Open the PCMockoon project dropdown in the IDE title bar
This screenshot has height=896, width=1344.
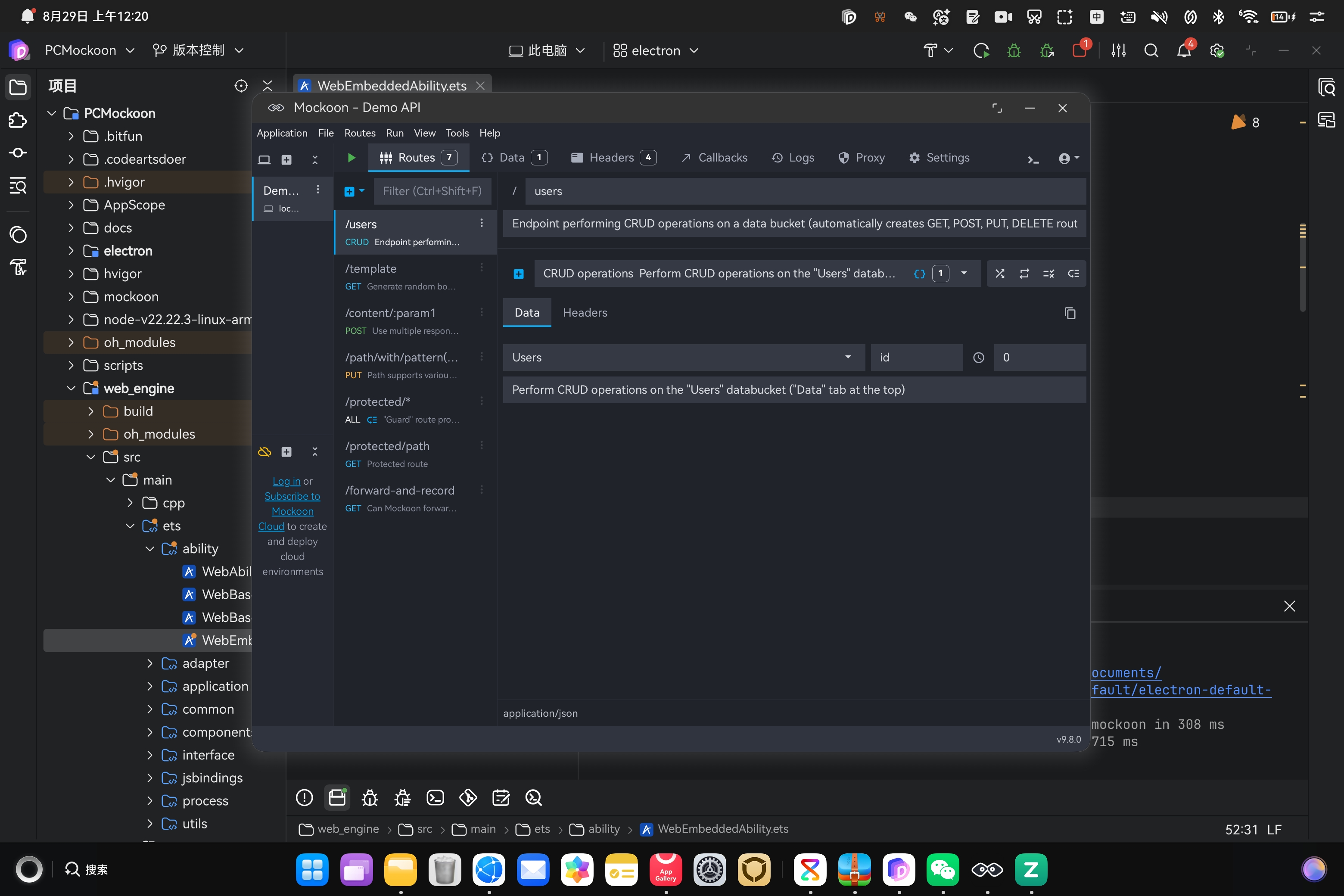pyautogui.click(x=90, y=50)
